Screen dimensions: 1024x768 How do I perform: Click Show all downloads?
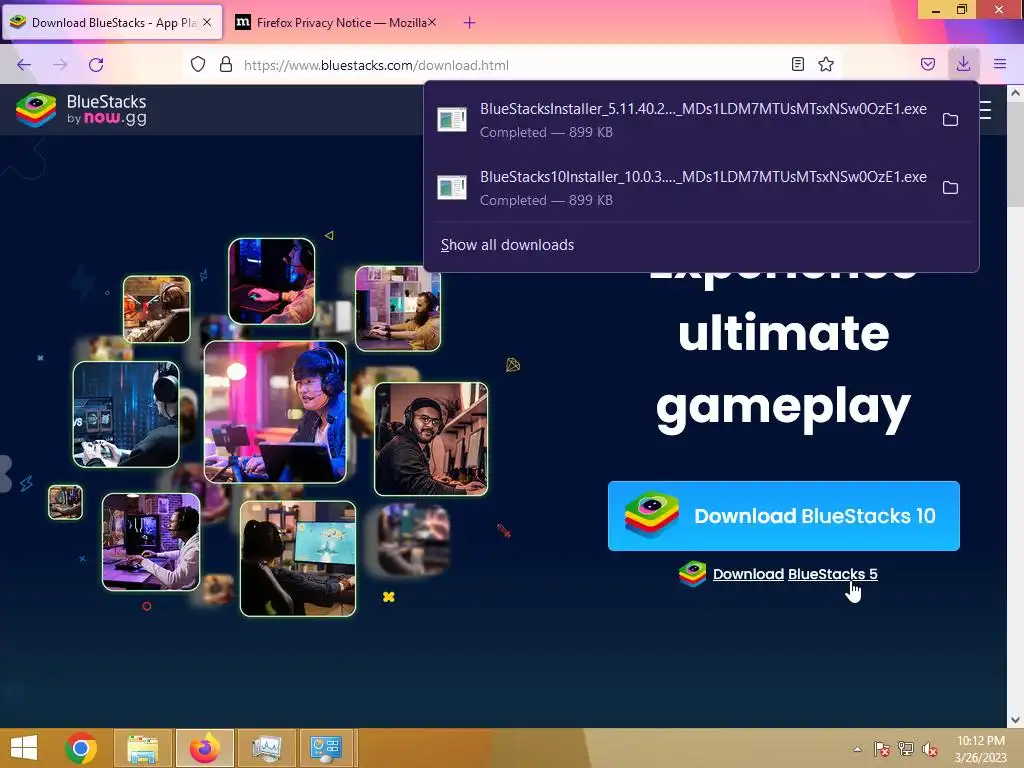[507, 245]
